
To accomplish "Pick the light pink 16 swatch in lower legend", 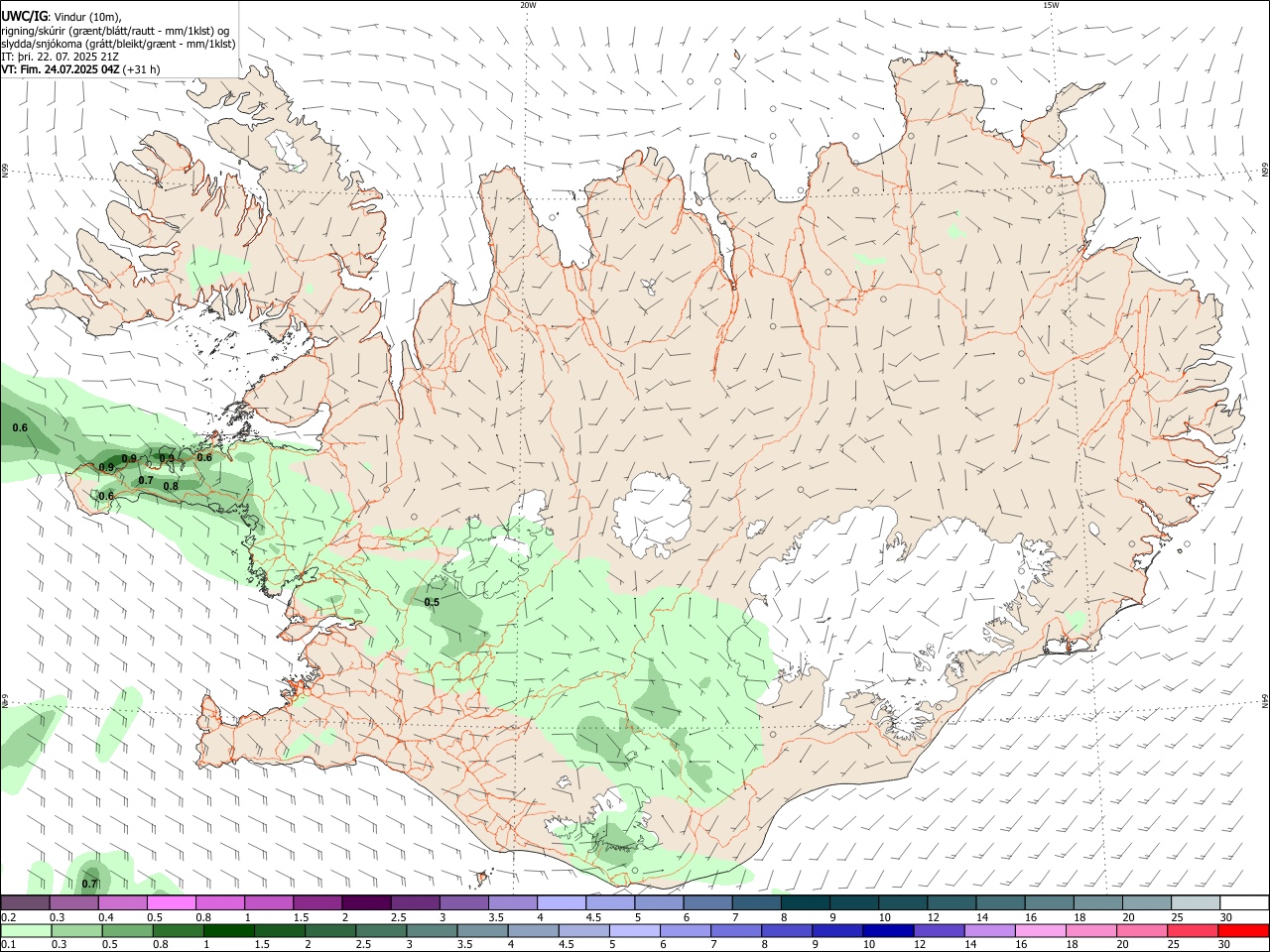I will [x=1040, y=930].
